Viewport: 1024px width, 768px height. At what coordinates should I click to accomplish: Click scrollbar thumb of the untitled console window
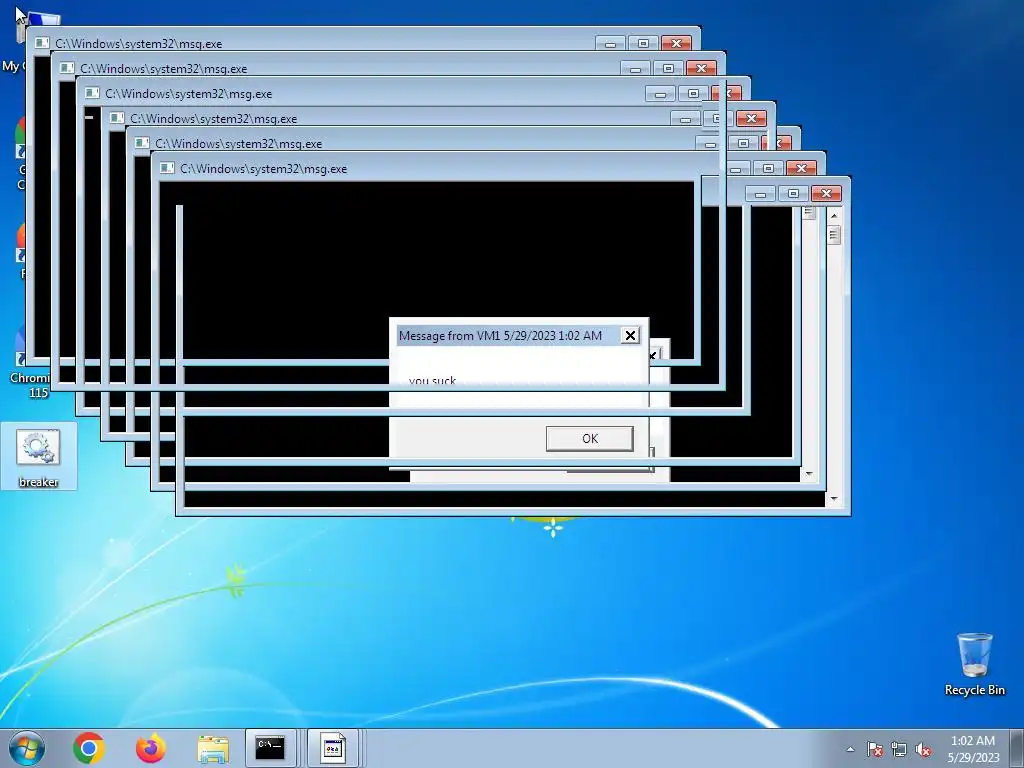(x=834, y=234)
